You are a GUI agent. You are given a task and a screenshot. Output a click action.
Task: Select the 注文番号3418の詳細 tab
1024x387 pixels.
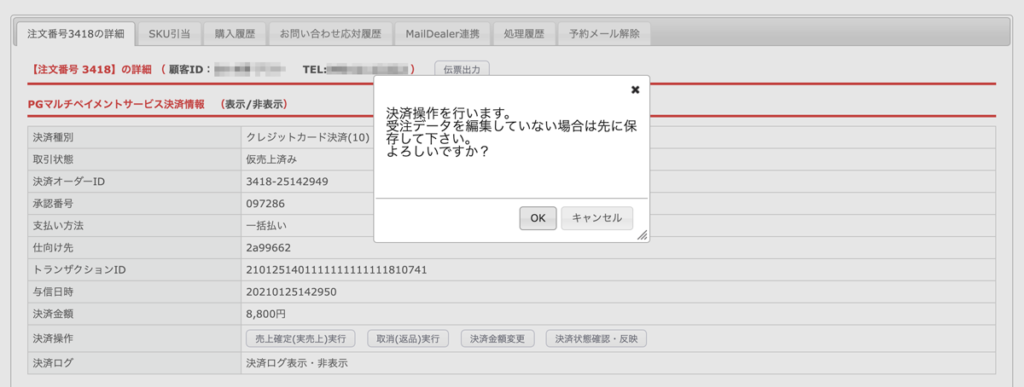pos(75,34)
